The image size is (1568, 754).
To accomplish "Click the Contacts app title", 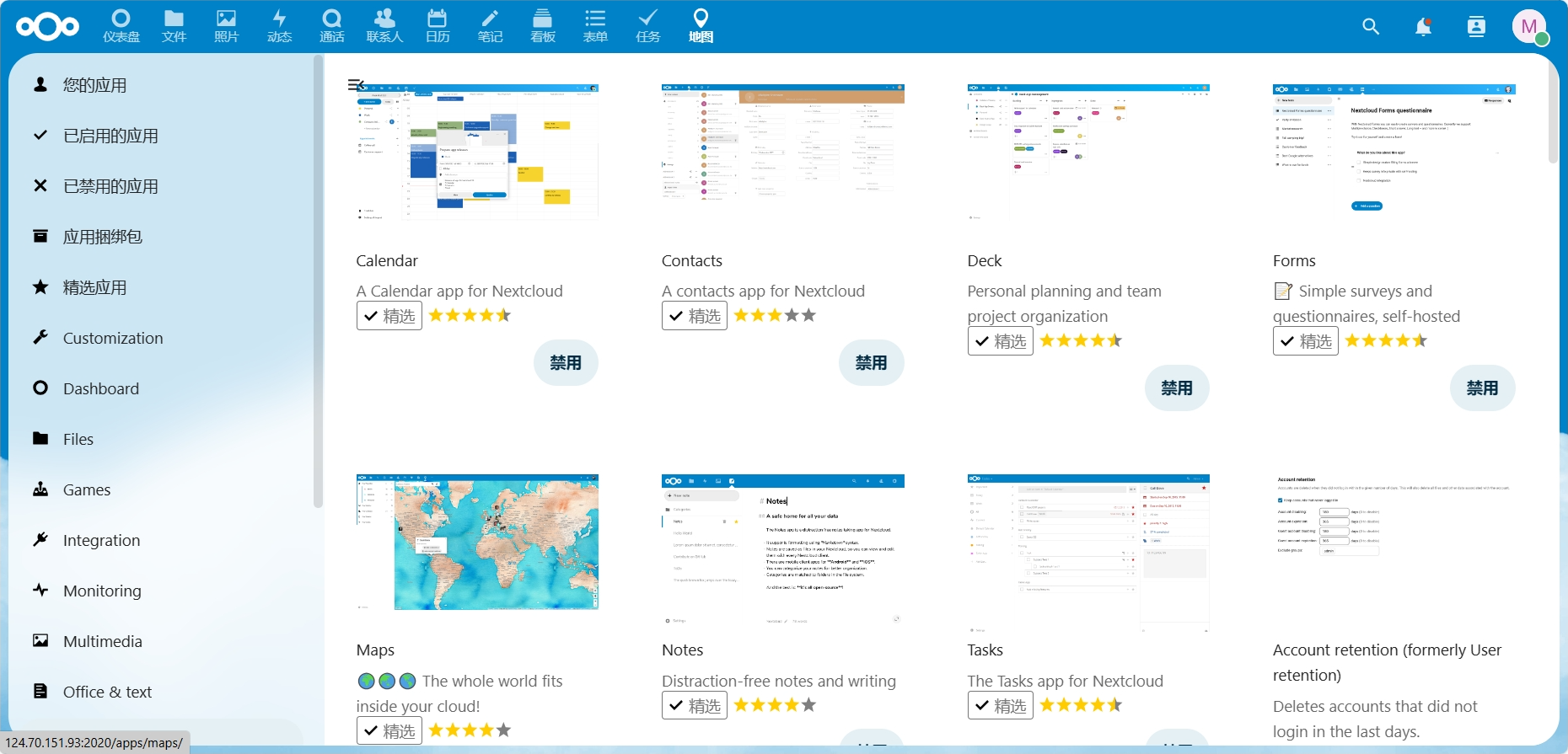I will 692,261.
